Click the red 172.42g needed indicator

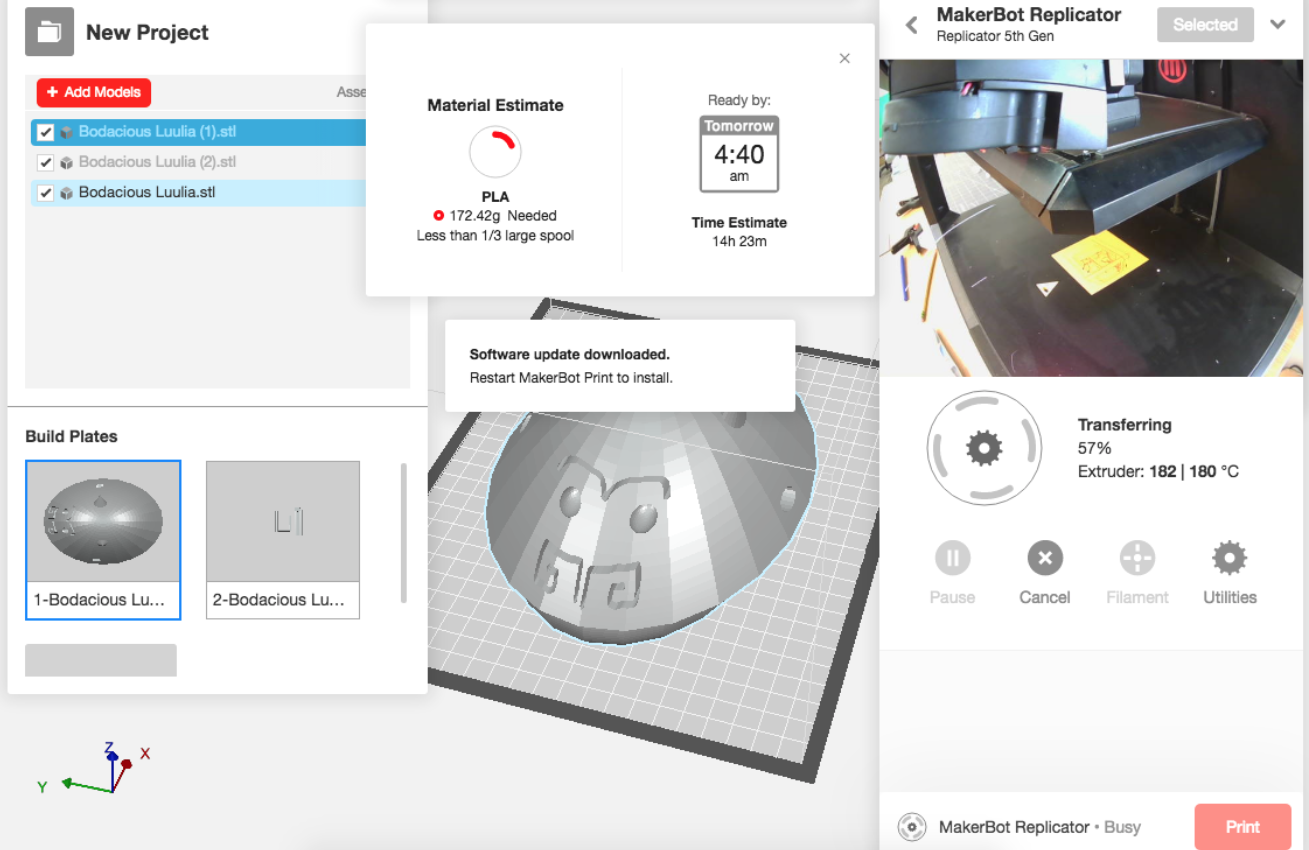click(x=438, y=215)
